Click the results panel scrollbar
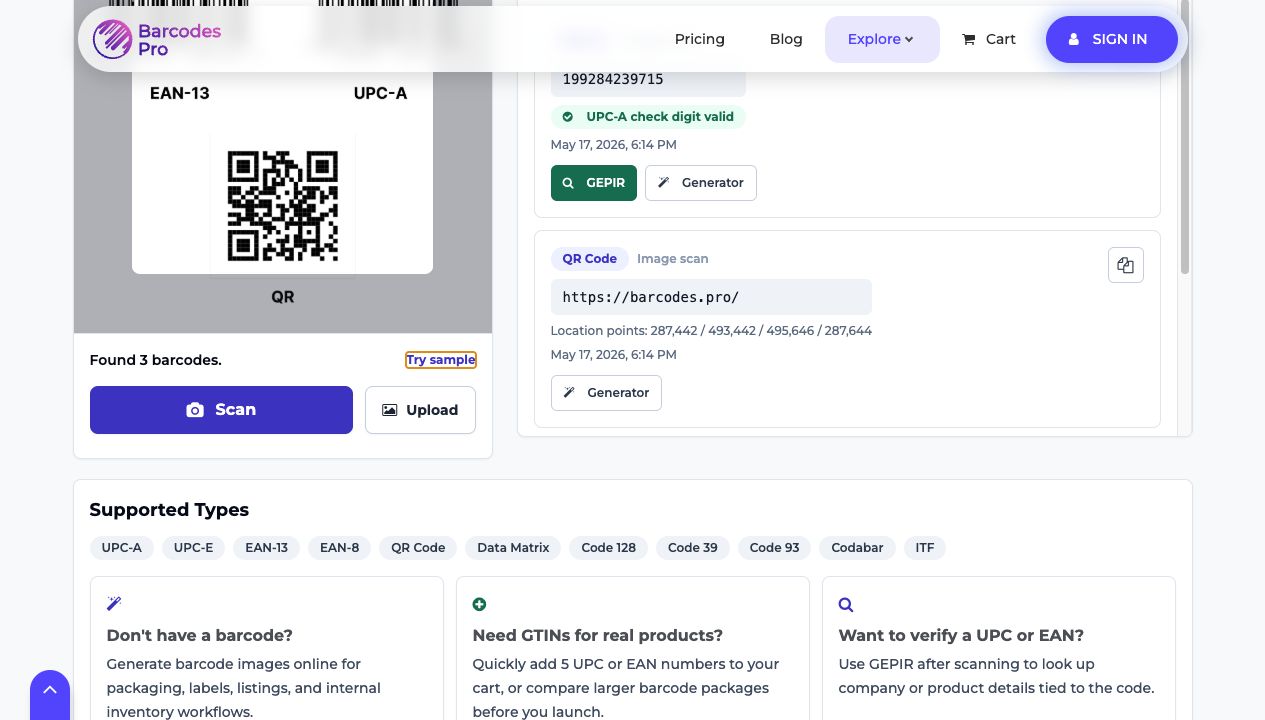The image size is (1265, 720). pos(1185,137)
